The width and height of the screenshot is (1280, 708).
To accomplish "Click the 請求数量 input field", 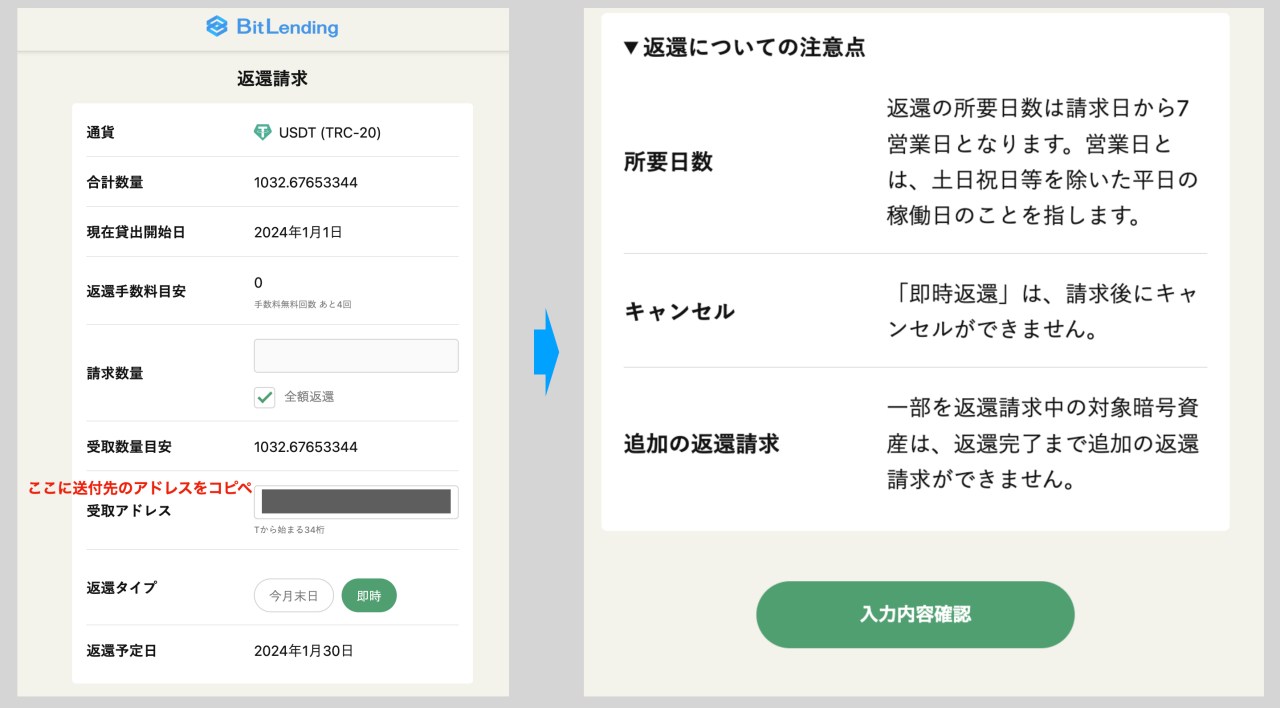I will [356, 355].
